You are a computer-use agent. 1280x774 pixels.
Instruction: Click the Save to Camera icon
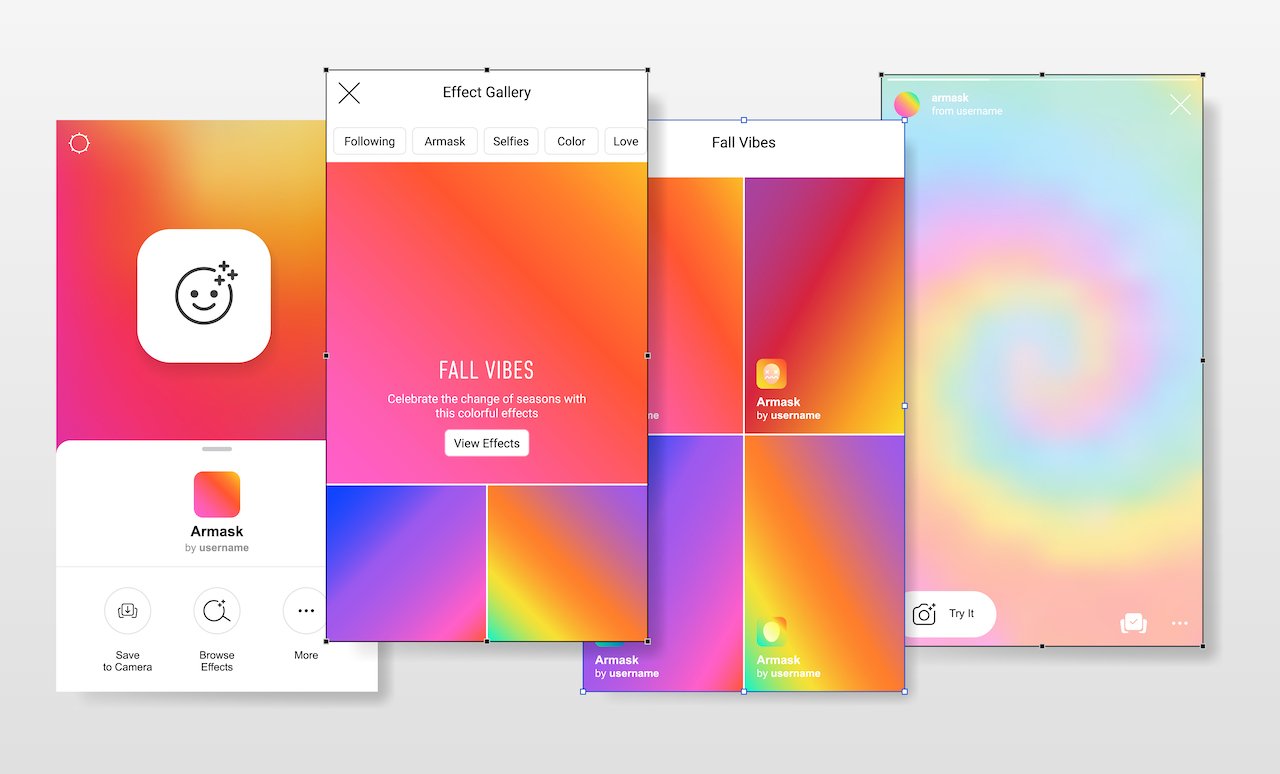tap(128, 611)
